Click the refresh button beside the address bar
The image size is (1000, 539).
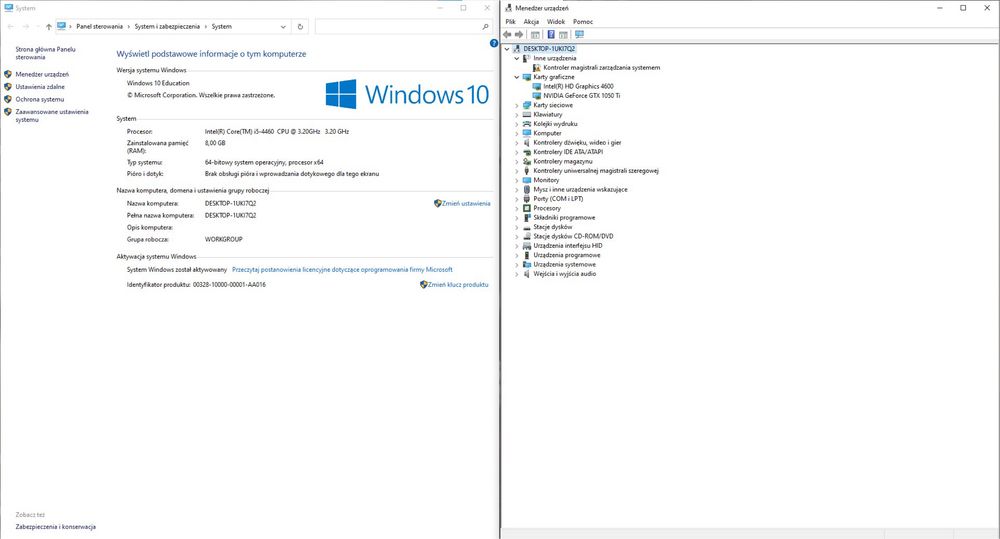[x=300, y=27]
